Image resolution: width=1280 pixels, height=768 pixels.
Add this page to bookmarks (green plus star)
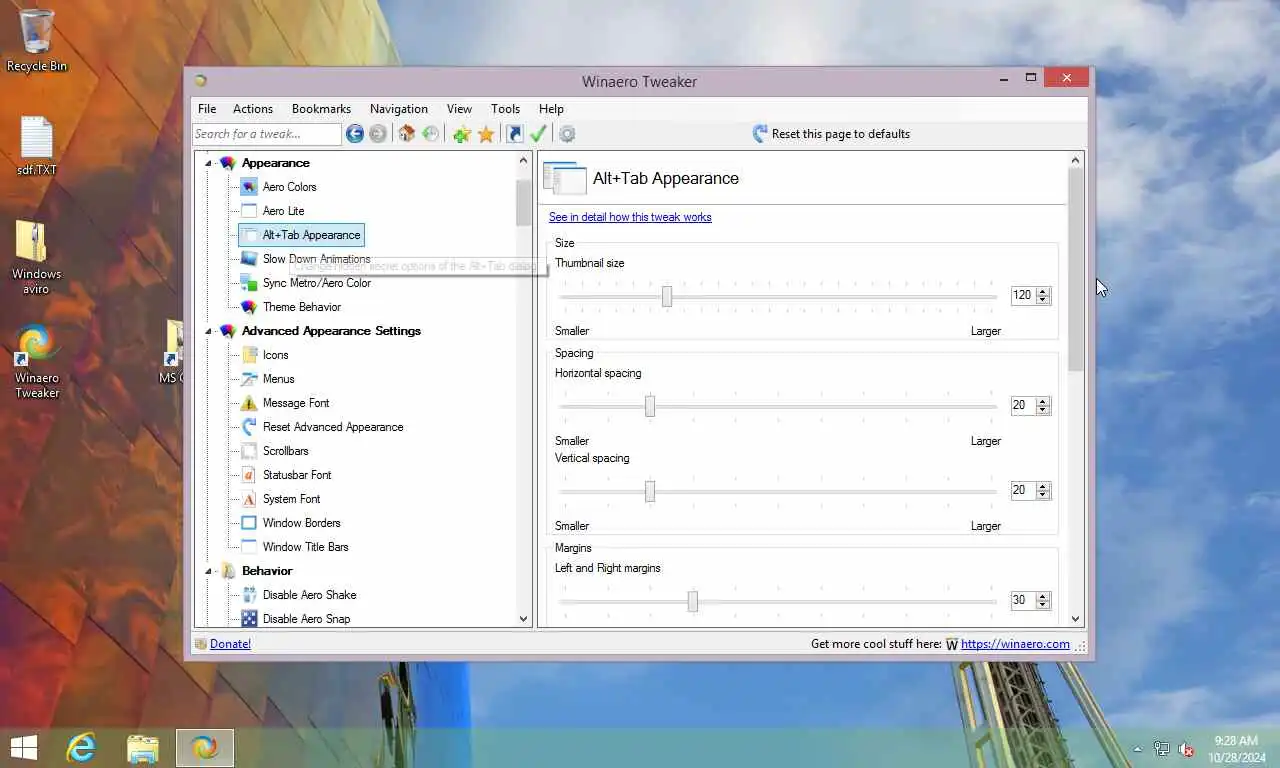[461, 134]
